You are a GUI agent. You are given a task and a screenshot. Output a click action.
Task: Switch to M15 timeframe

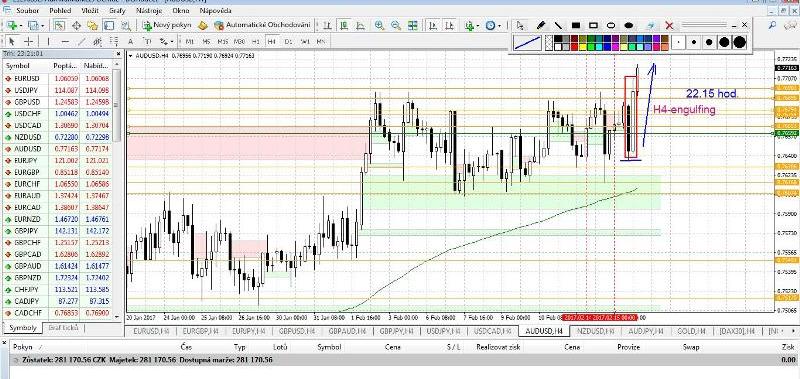(x=222, y=41)
